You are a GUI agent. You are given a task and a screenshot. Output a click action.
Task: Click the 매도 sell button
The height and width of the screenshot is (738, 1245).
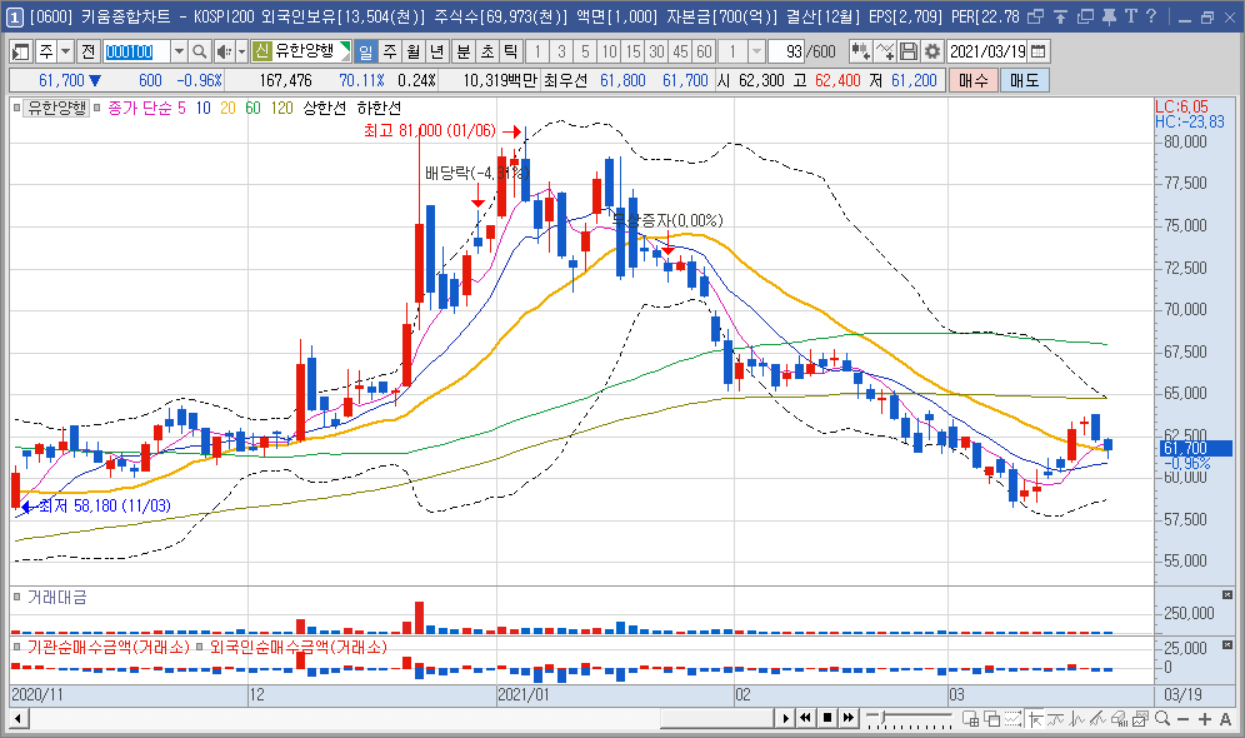[x=1025, y=80]
